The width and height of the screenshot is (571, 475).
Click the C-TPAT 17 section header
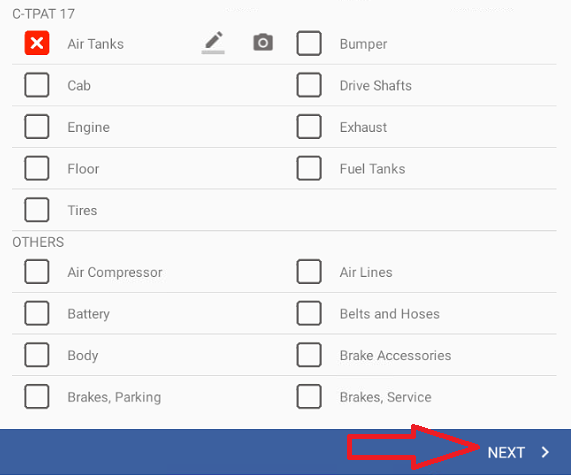click(x=43, y=14)
